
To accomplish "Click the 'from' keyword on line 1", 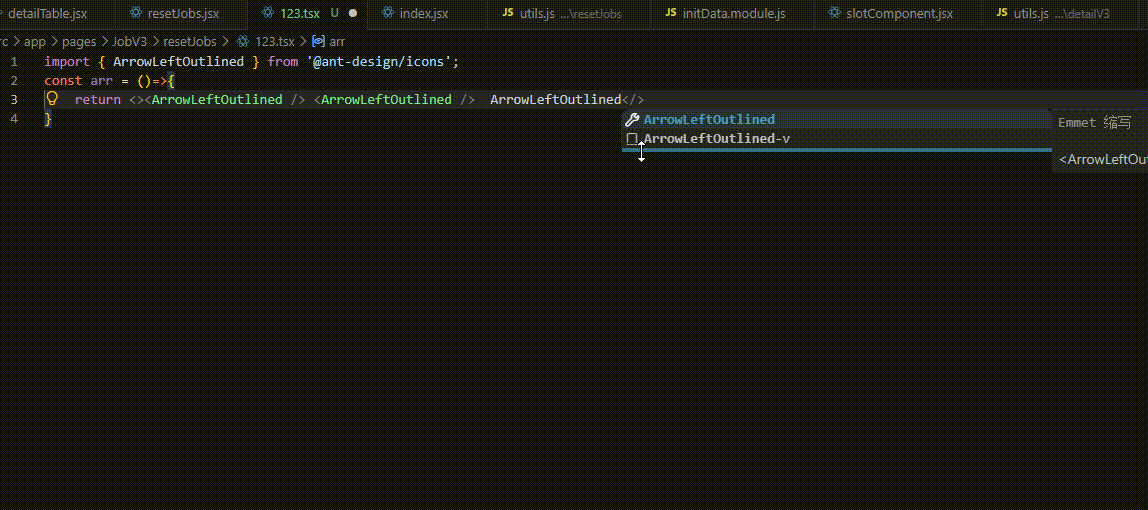I will click(283, 61).
